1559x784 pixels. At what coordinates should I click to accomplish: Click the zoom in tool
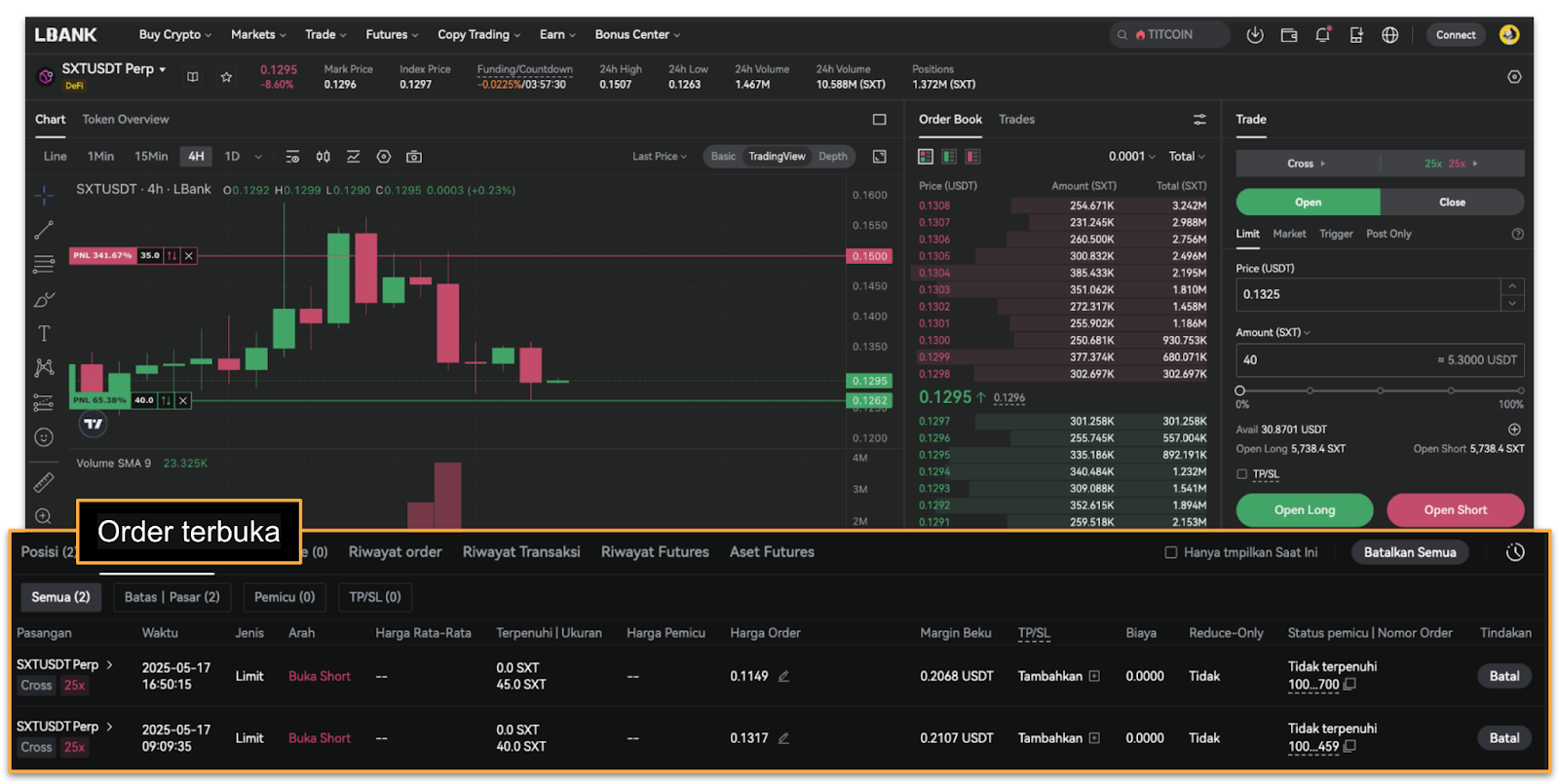pyautogui.click(x=44, y=516)
